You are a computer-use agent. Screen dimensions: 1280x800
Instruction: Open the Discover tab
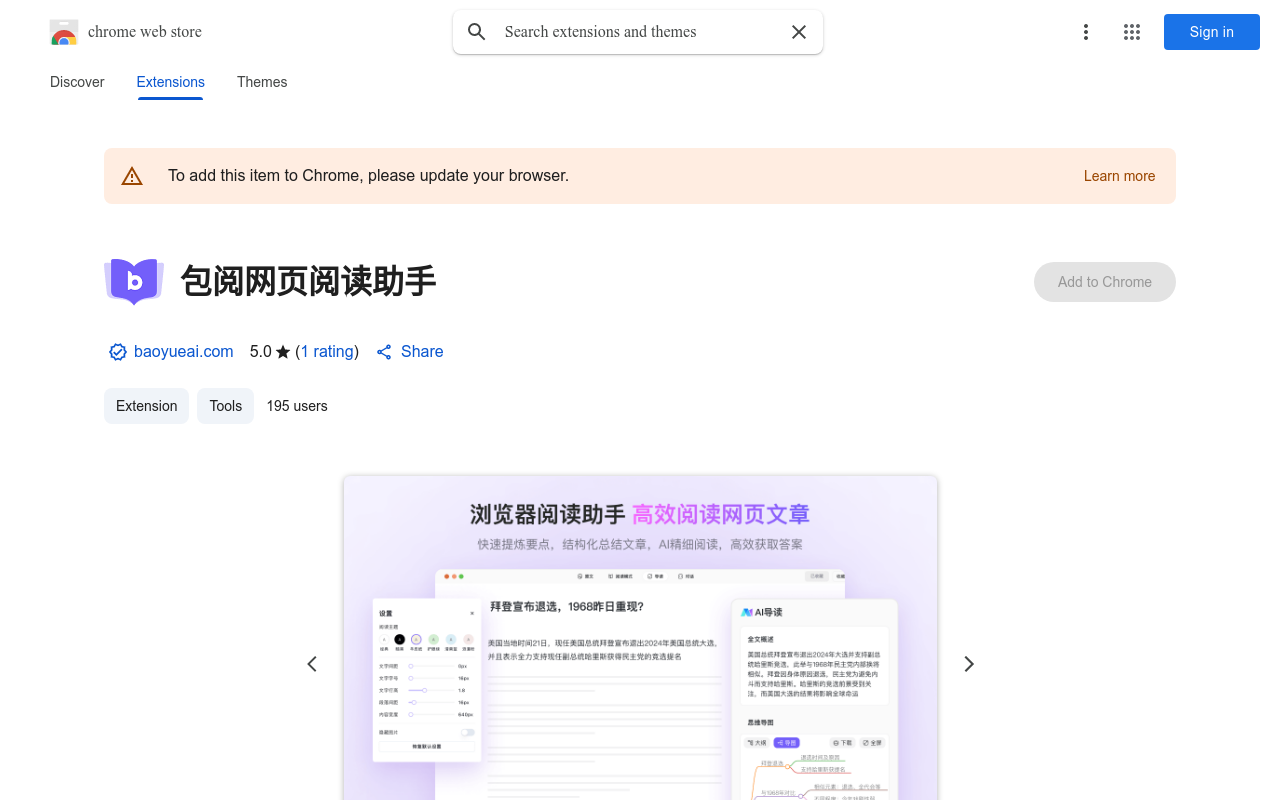click(x=77, y=82)
